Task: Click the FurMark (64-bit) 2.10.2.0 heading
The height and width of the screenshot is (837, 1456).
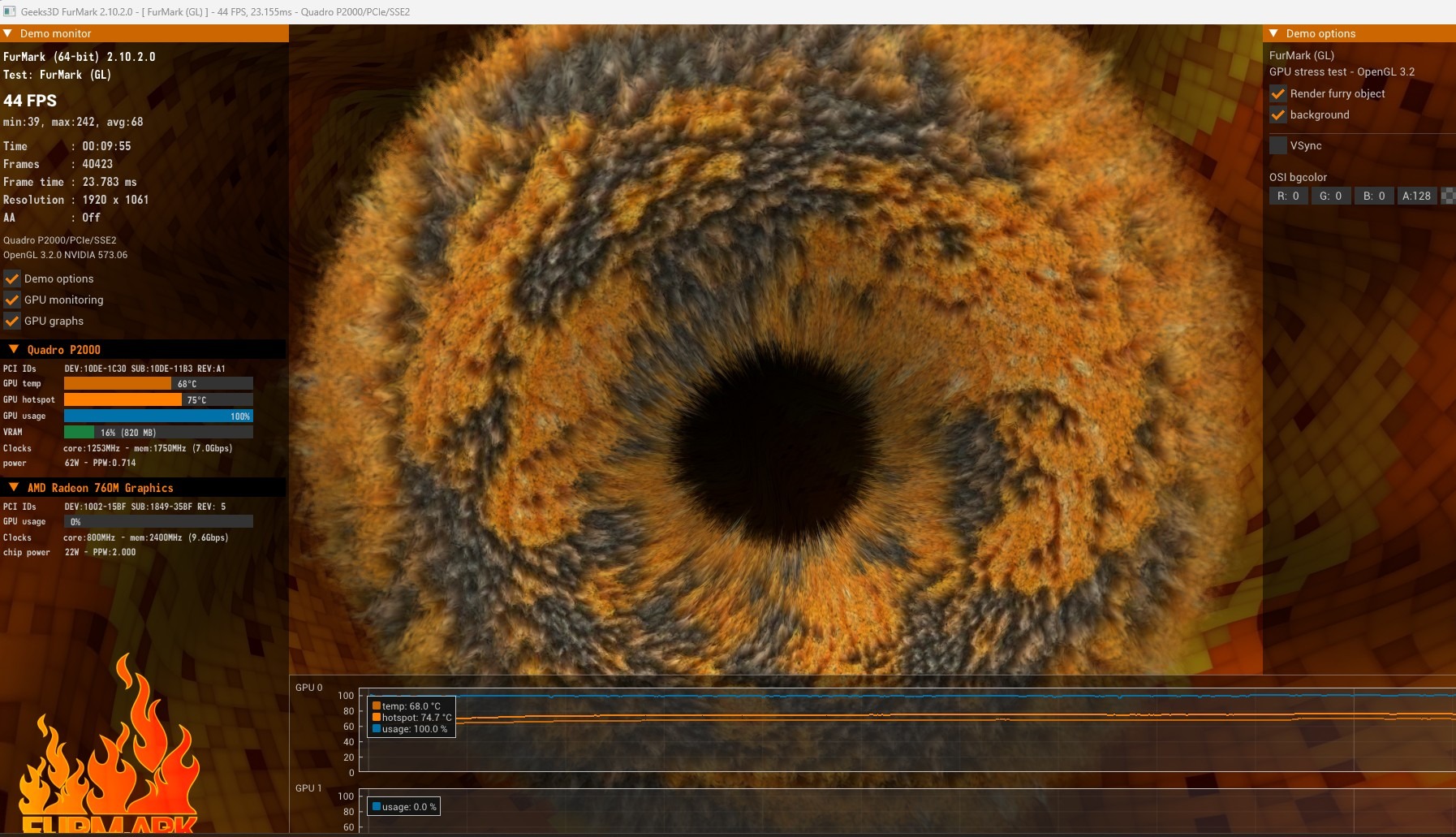Action: 79,57
